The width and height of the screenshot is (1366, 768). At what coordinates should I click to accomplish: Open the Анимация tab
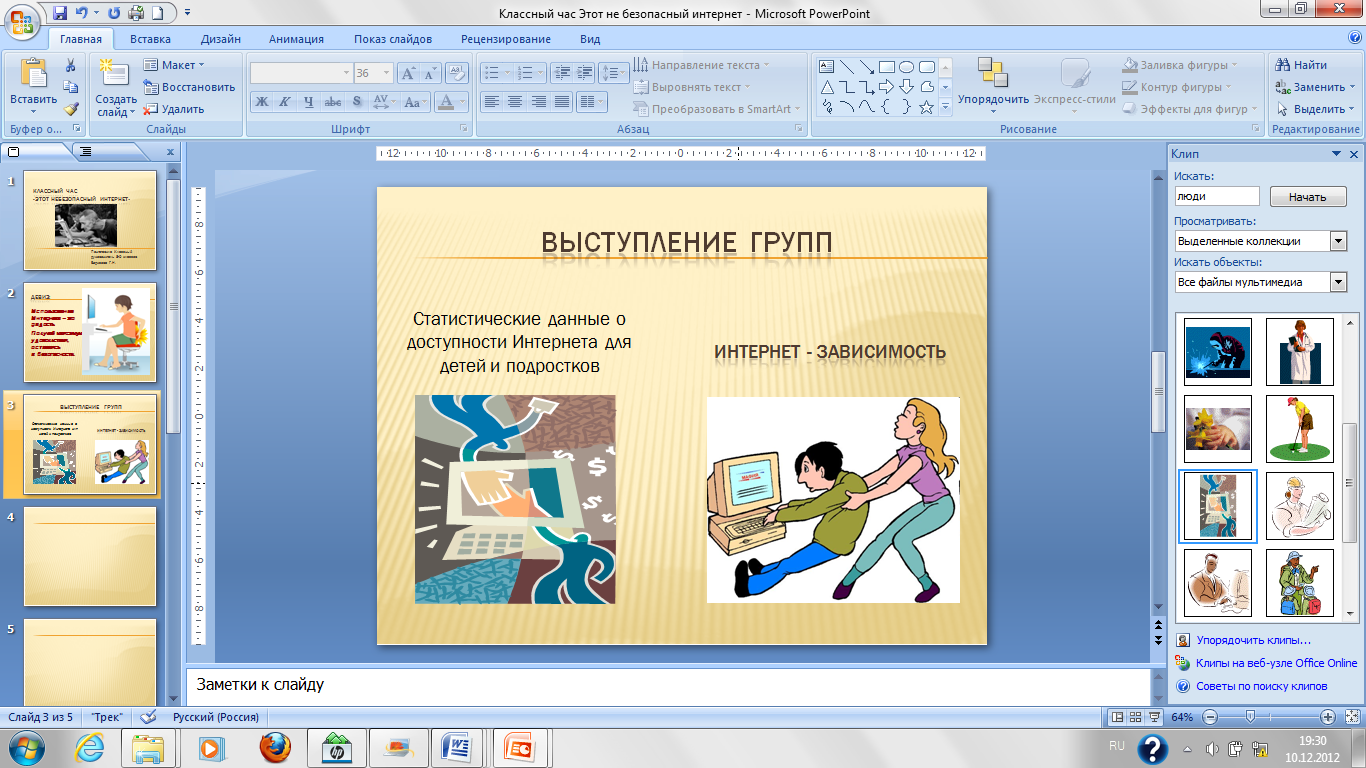pos(296,39)
